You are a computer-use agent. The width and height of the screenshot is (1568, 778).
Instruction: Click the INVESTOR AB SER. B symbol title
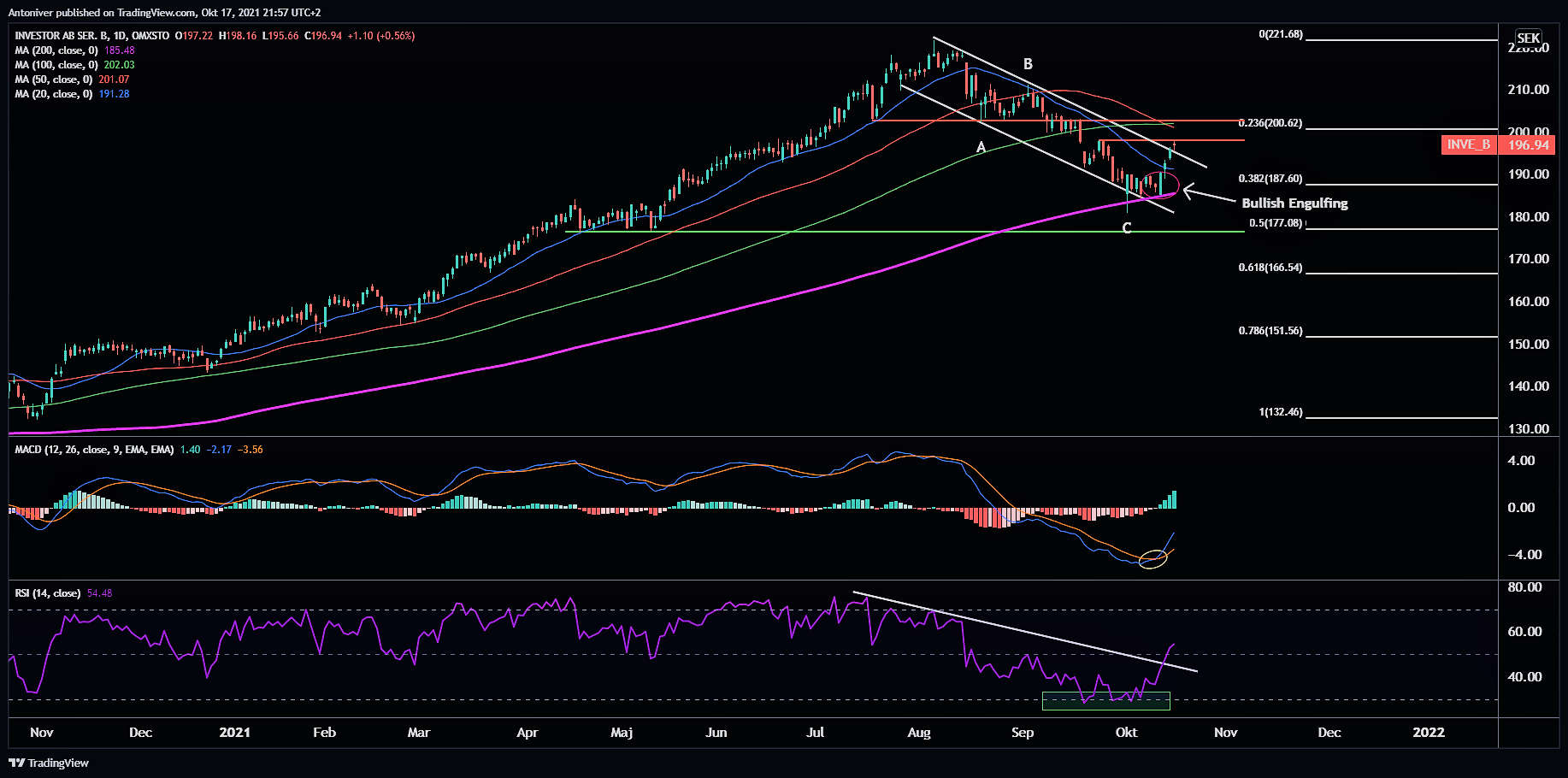click(x=91, y=36)
